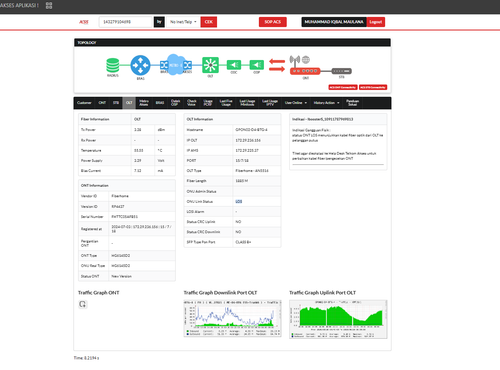
Task: Click the globe internet icon above the ONT
Action: click(x=306, y=60)
